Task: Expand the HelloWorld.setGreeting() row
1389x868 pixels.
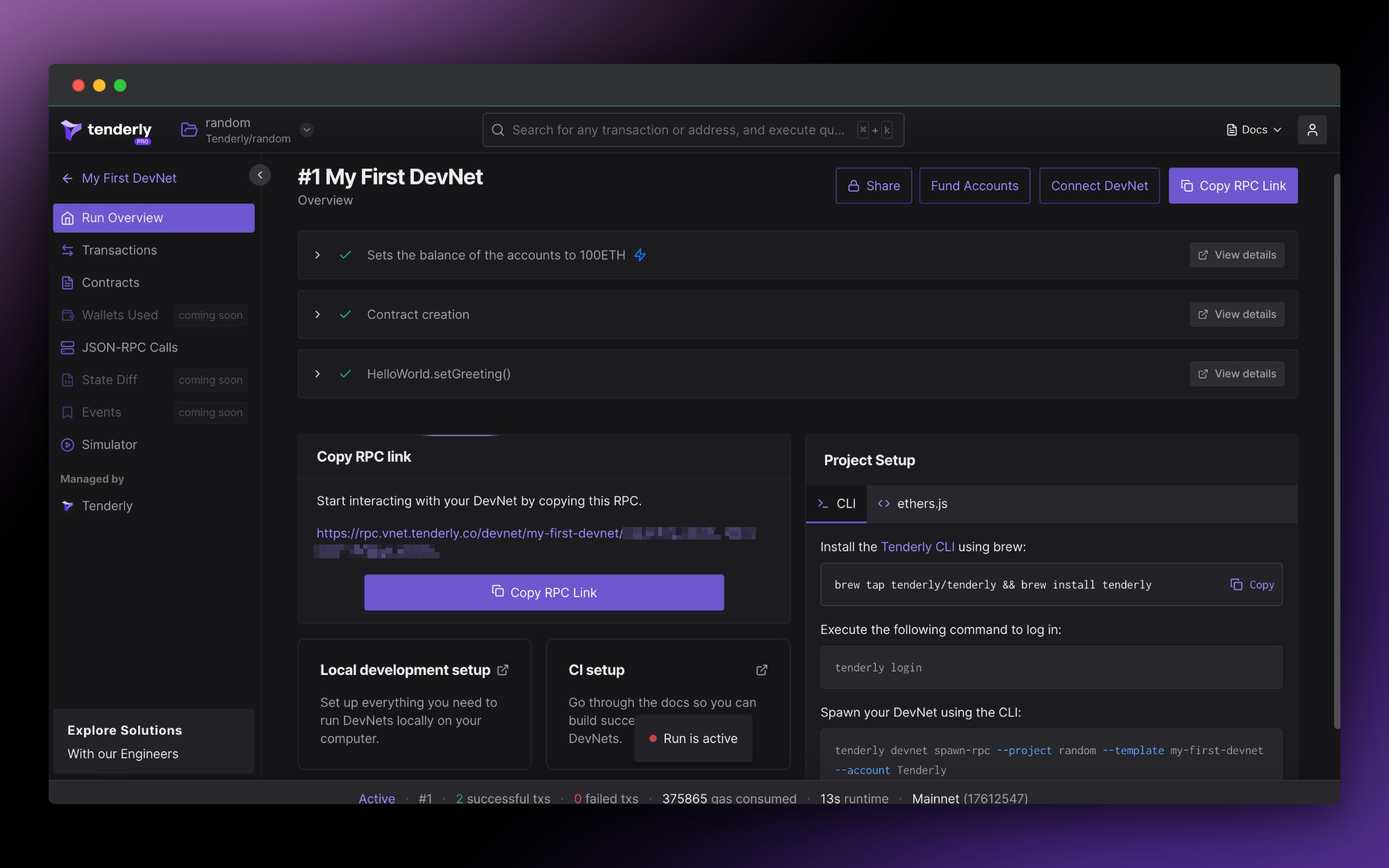Action: 317,374
